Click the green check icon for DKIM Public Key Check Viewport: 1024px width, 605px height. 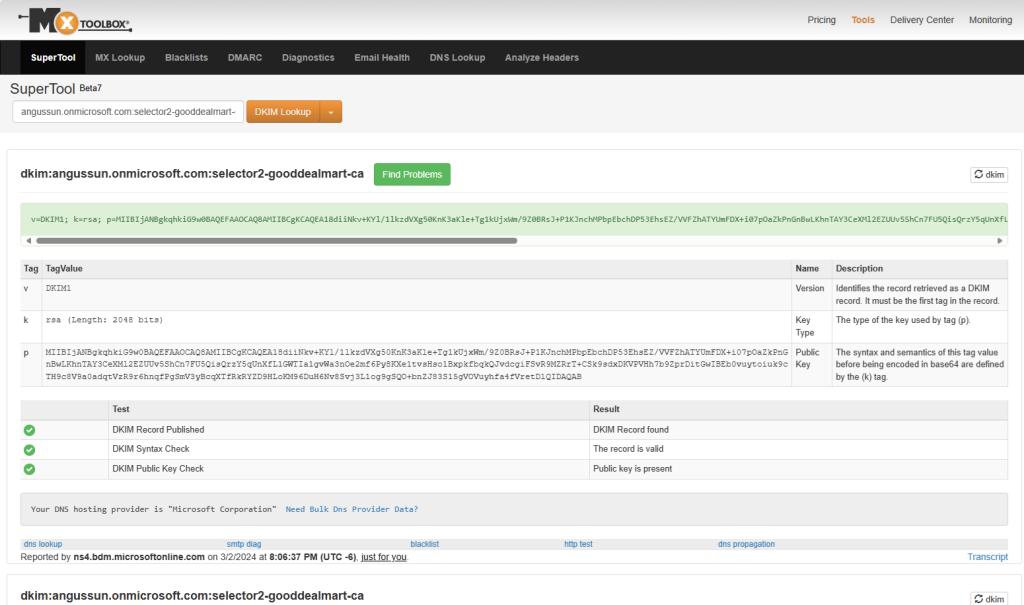(x=30, y=468)
